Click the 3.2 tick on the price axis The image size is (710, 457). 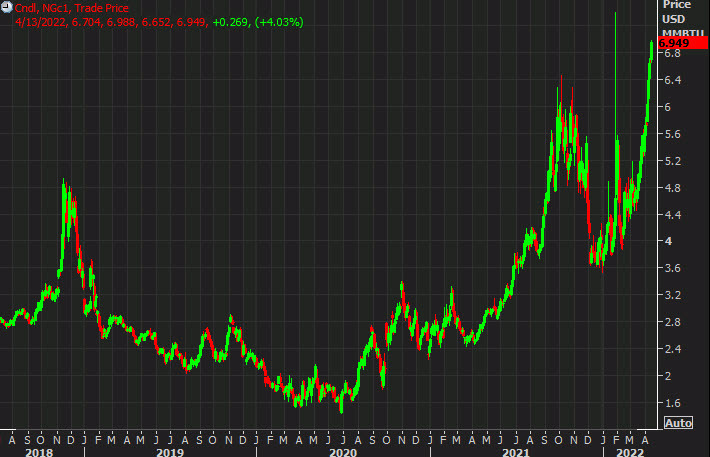coord(672,295)
